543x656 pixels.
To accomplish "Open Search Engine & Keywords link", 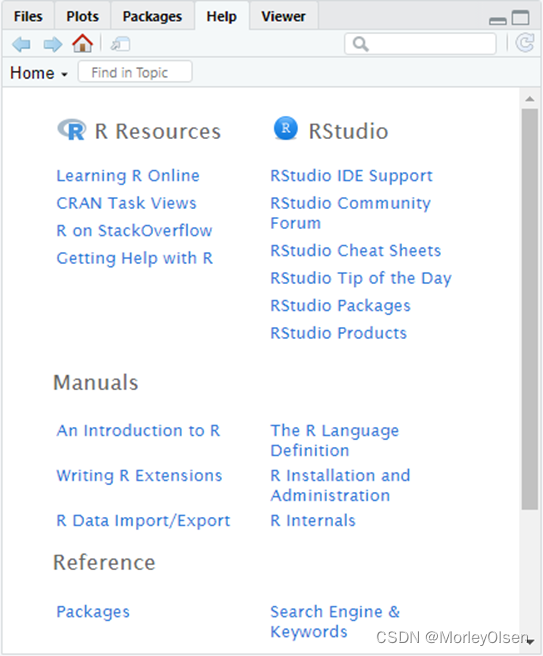I will pos(335,622).
